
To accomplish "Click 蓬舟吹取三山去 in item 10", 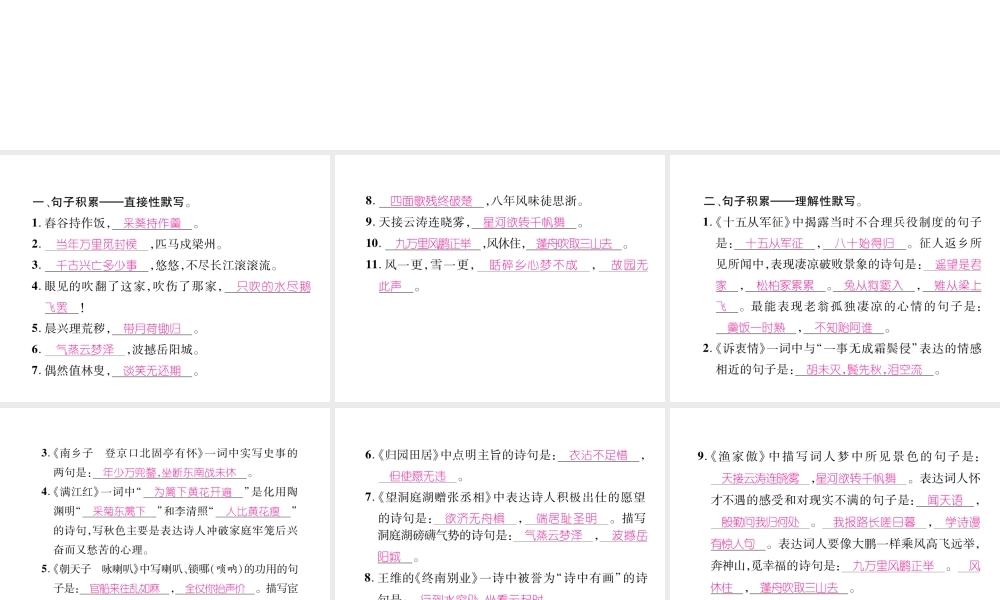I will click(x=574, y=244).
